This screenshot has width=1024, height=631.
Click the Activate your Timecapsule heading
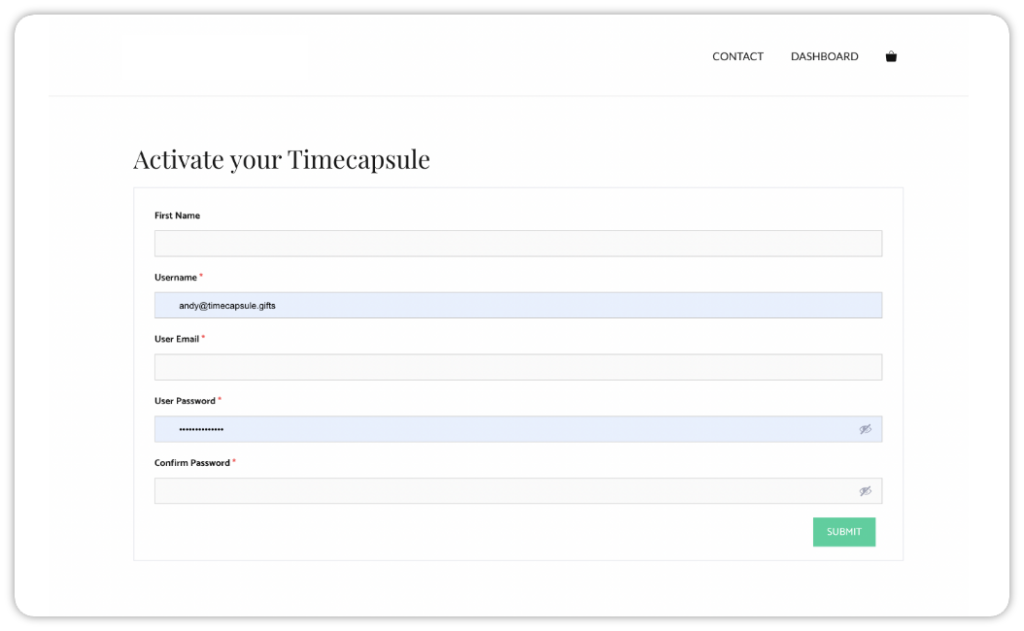pos(282,159)
